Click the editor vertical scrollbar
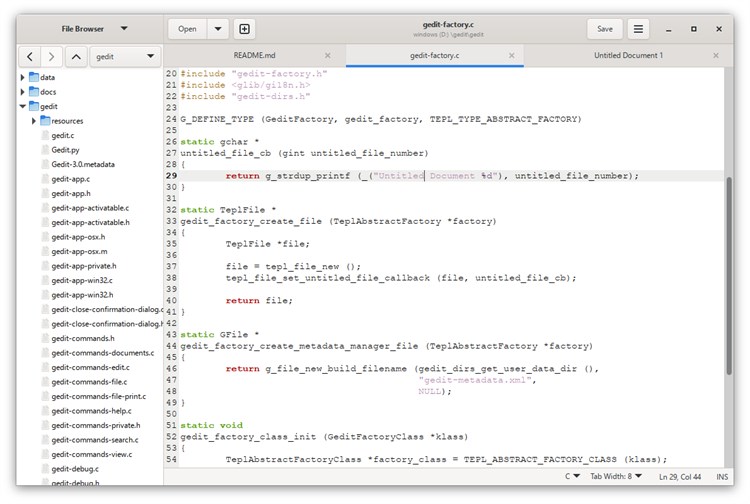 729,275
